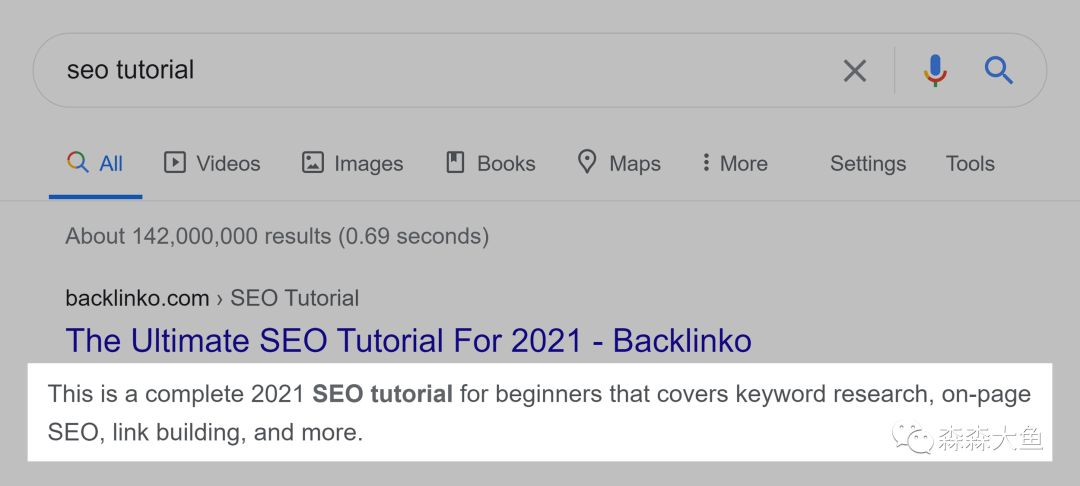1080x486 pixels.
Task: Click the Videos play icon
Action: coord(175,162)
